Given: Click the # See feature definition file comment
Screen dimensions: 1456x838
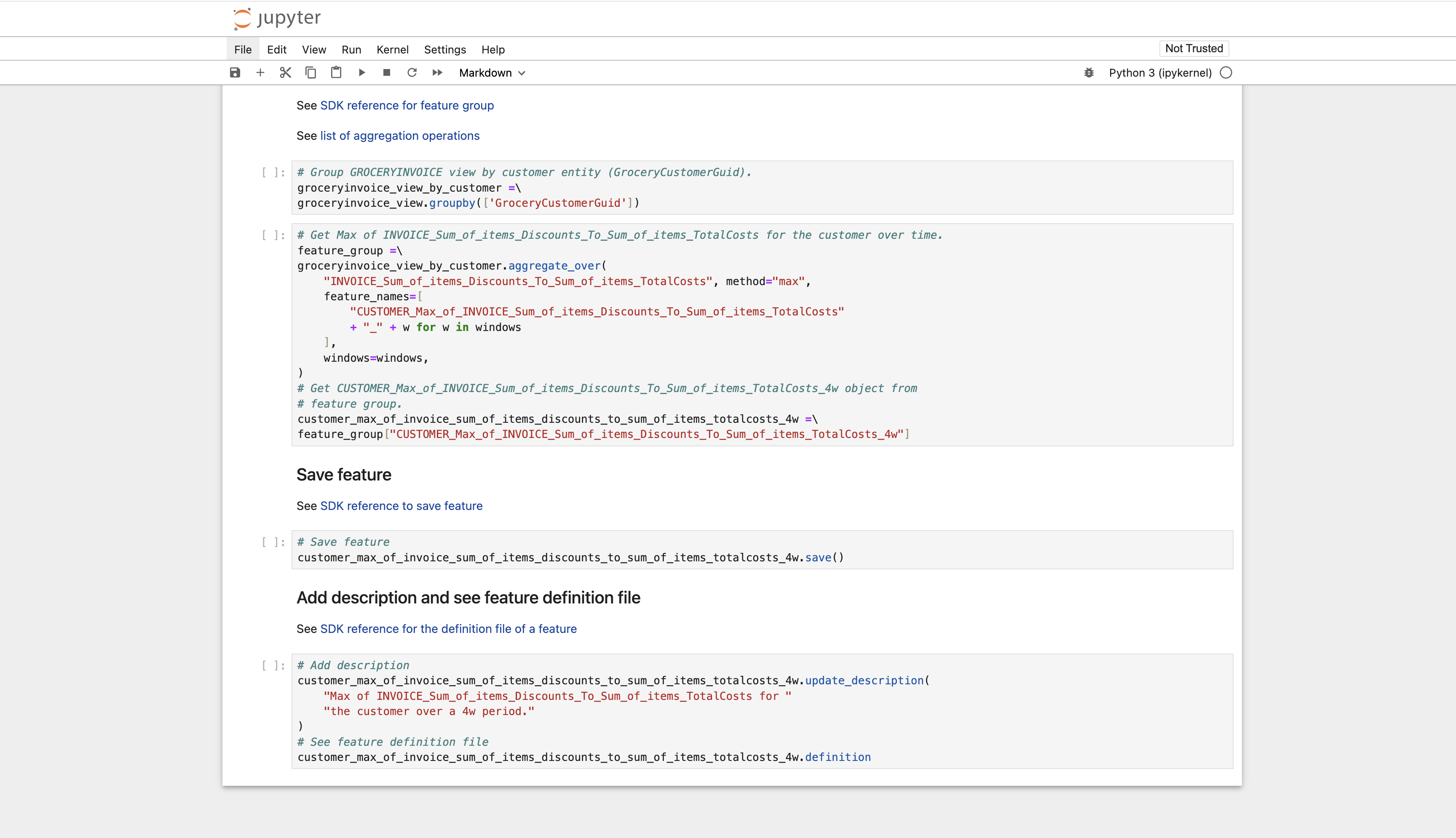Looking at the screenshot, I should coord(393,742).
